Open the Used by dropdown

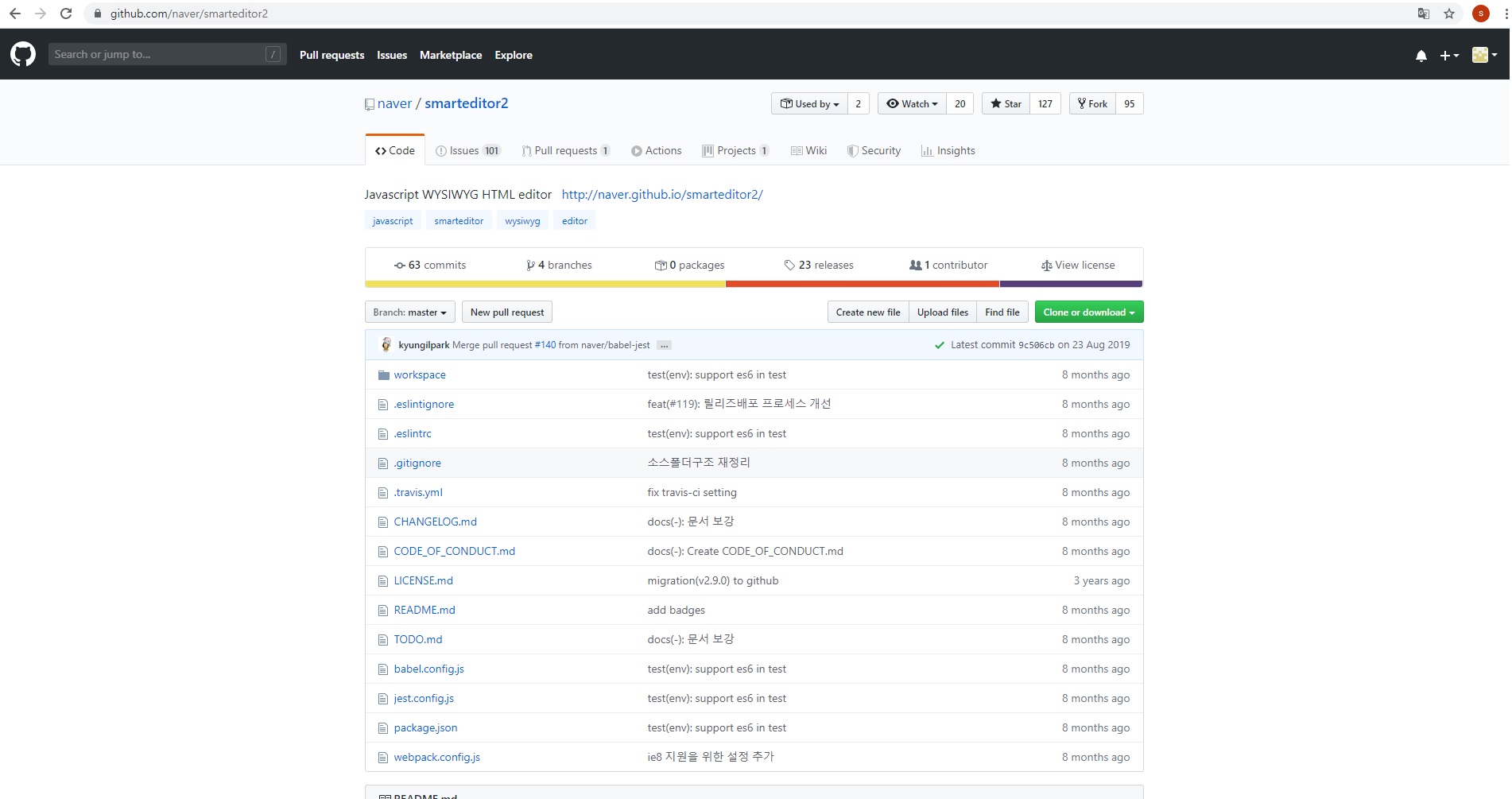coord(809,104)
